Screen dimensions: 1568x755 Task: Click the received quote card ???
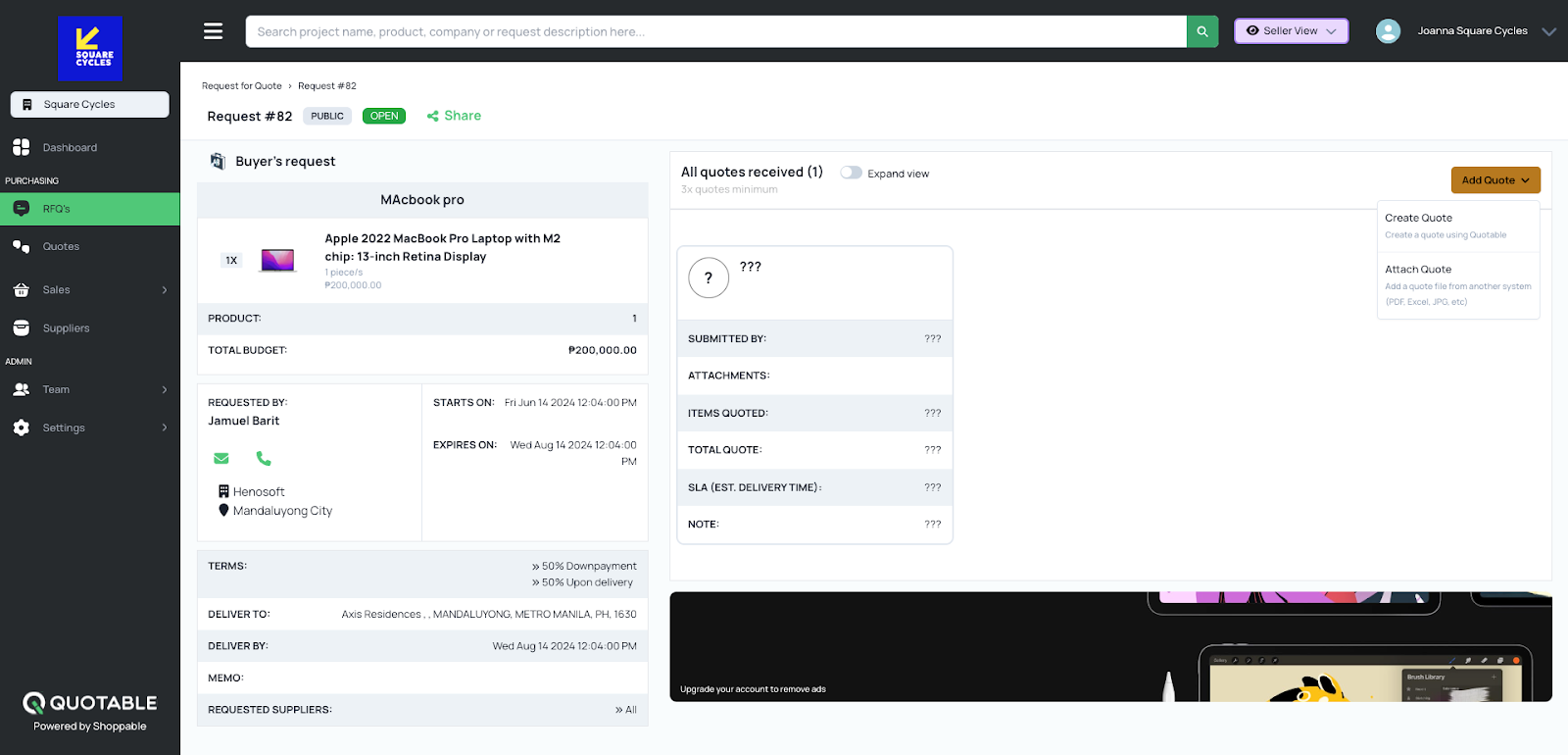814,394
